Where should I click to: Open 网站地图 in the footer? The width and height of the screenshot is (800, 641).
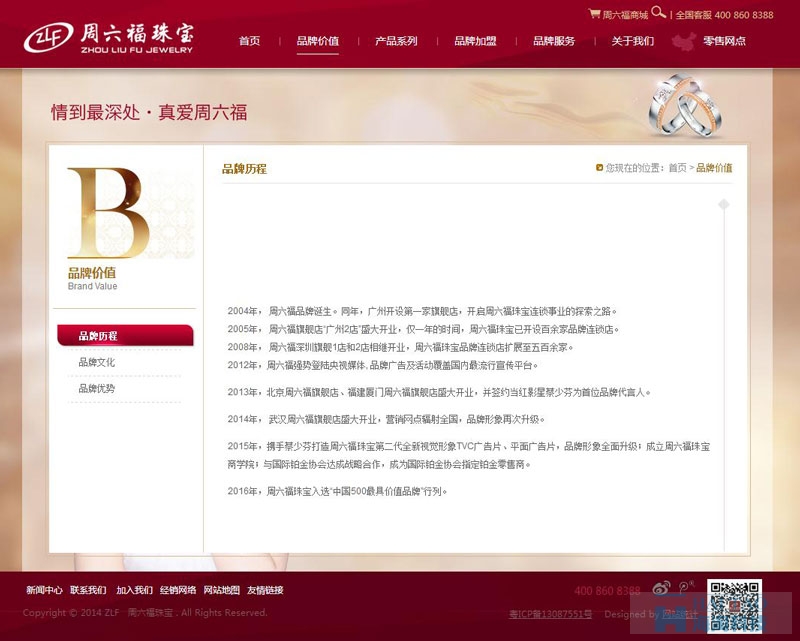click(221, 590)
